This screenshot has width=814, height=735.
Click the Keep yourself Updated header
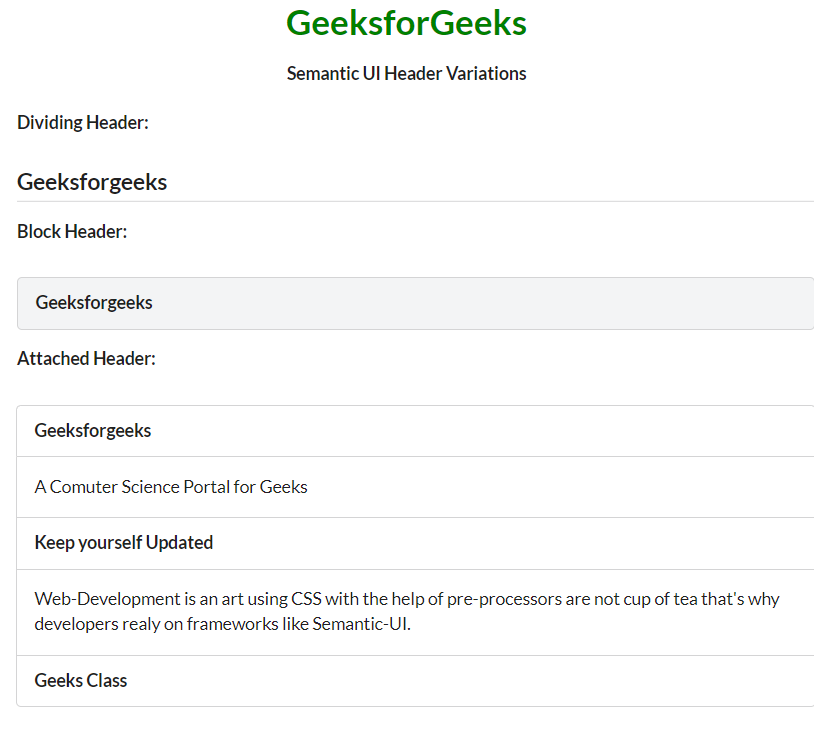[x=124, y=543]
